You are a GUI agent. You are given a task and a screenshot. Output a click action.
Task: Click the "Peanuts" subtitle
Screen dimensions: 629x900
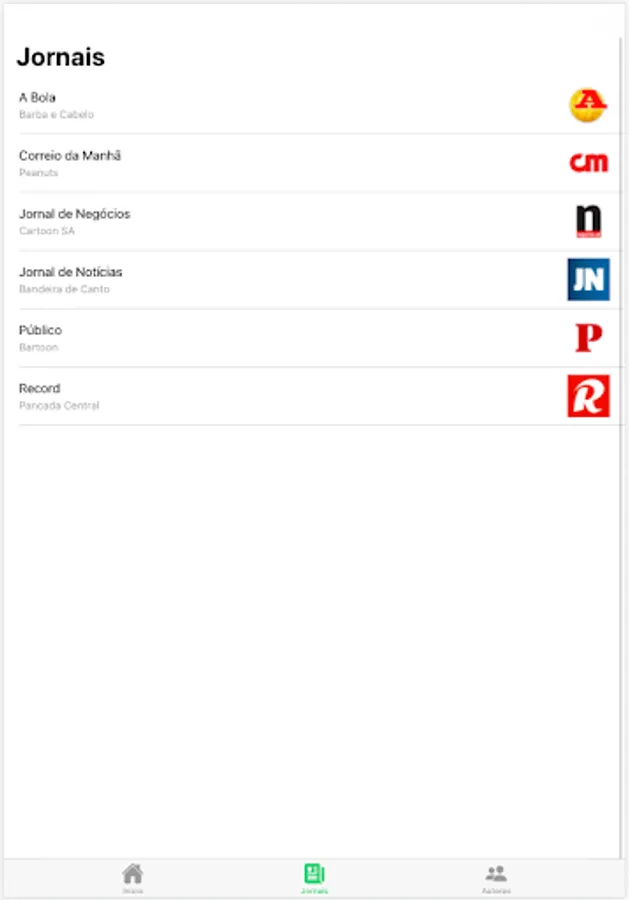click(38, 173)
